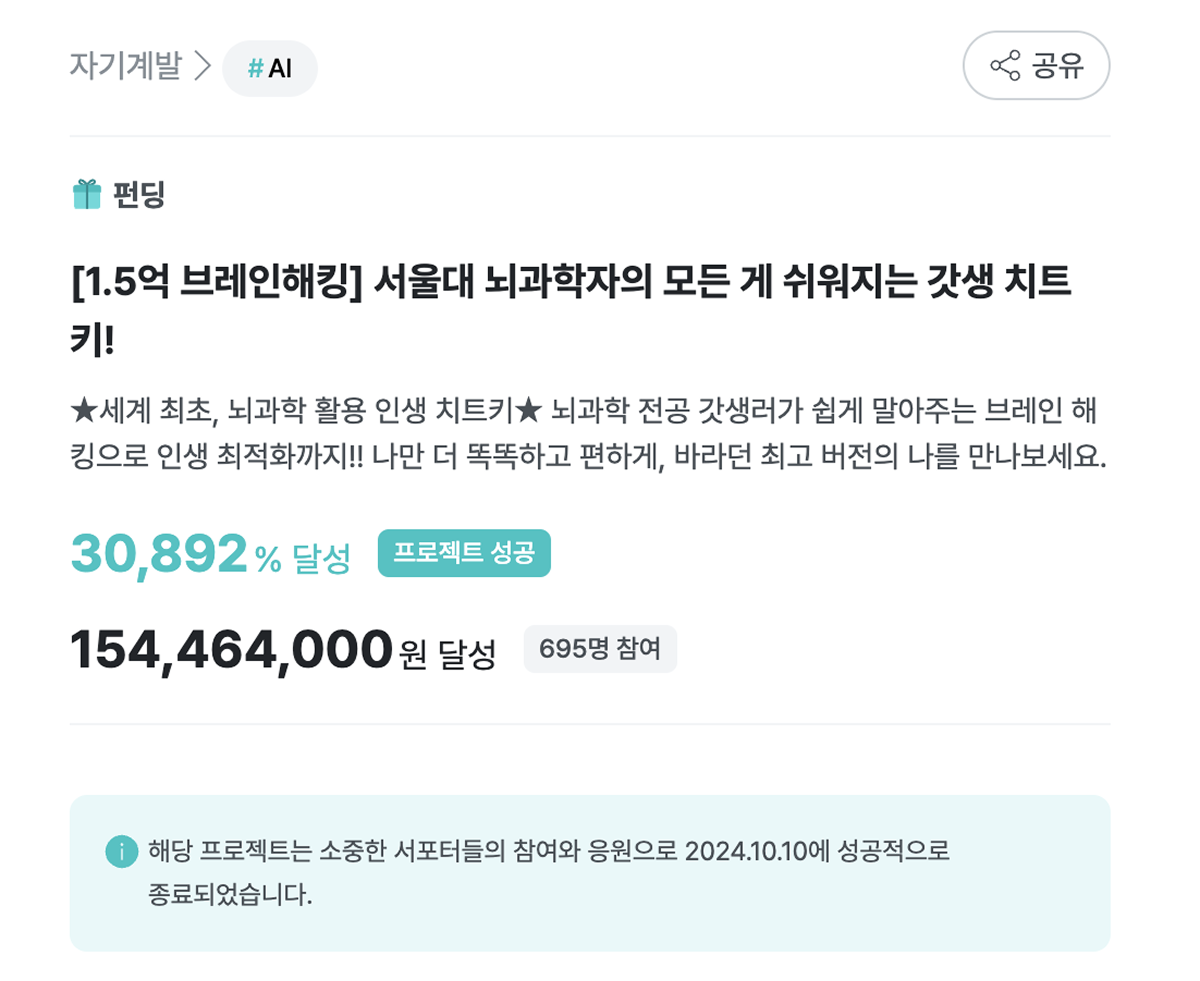Click the 695명 참여 participants badge

tap(600, 648)
